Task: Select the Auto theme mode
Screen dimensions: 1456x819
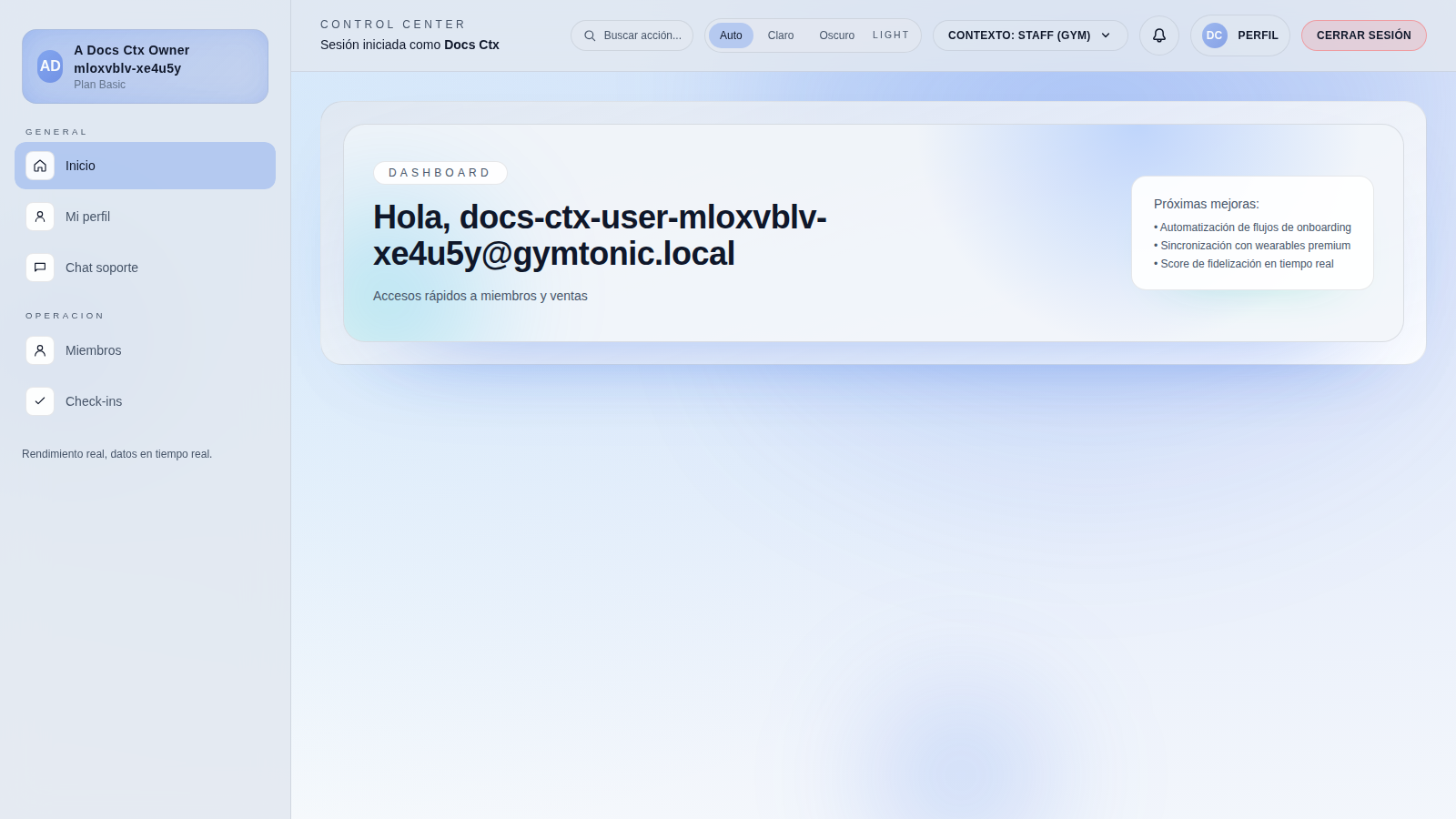Action: [x=731, y=35]
